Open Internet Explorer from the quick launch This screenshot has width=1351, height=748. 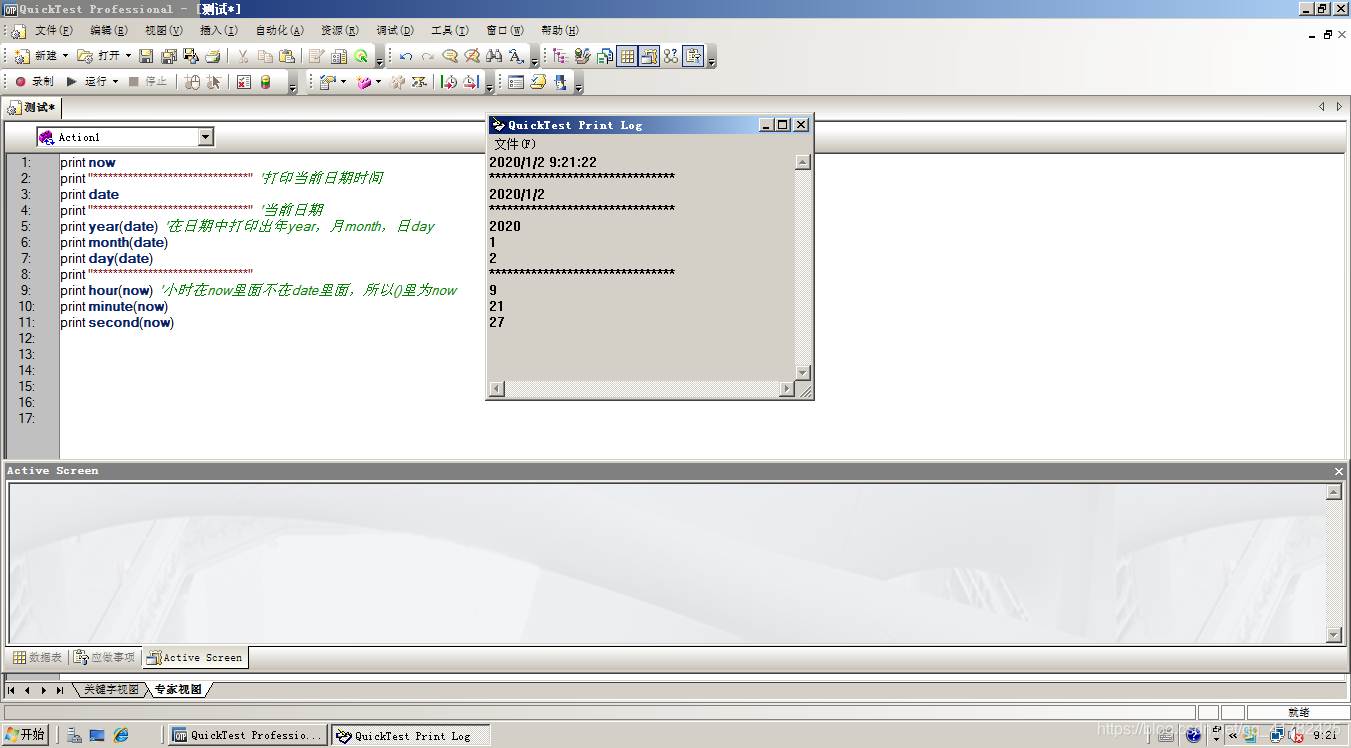pyautogui.click(x=121, y=735)
